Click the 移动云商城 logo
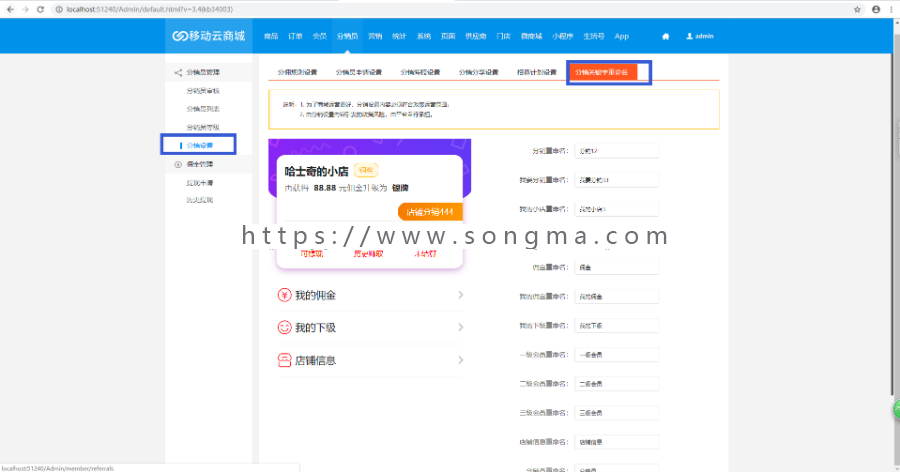The width and height of the screenshot is (900, 472). click(x=209, y=36)
